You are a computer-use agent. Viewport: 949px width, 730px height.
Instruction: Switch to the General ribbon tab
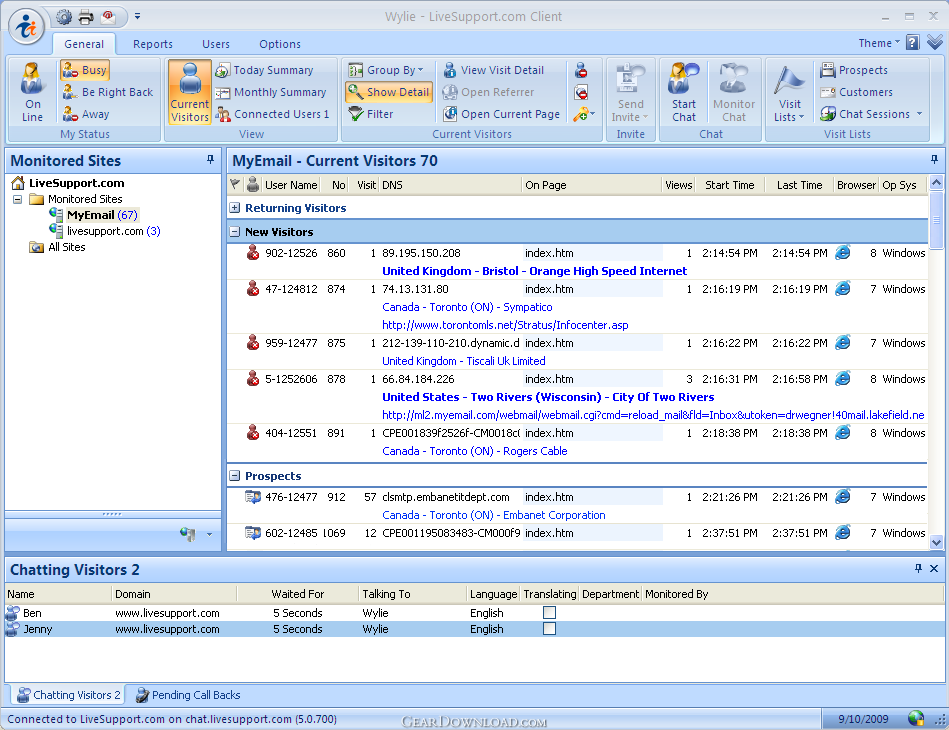(84, 44)
